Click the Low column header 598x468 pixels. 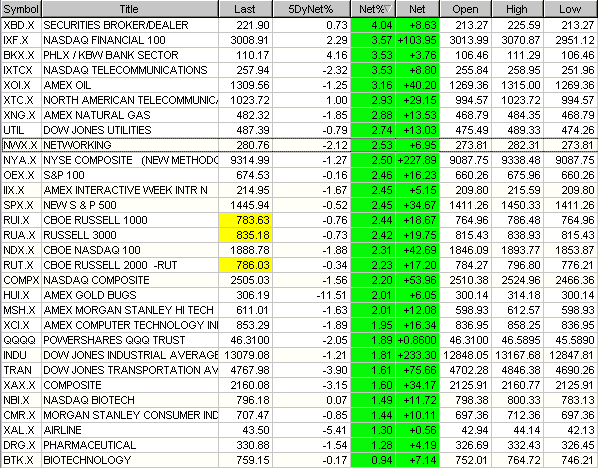tap(571, 9)
